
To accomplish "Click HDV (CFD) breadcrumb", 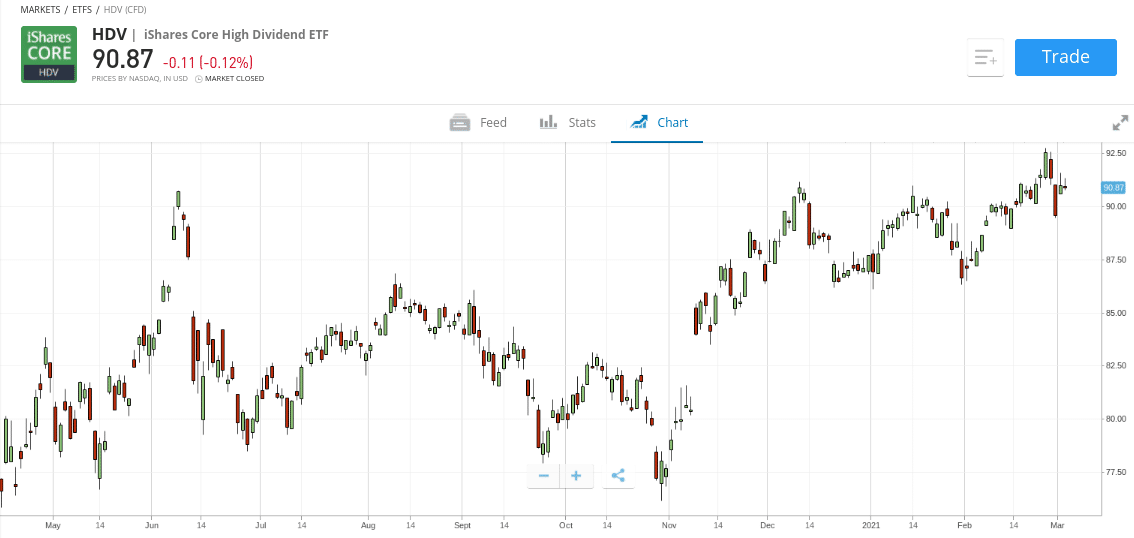I will pyautogui.click(x=124, y=9).
